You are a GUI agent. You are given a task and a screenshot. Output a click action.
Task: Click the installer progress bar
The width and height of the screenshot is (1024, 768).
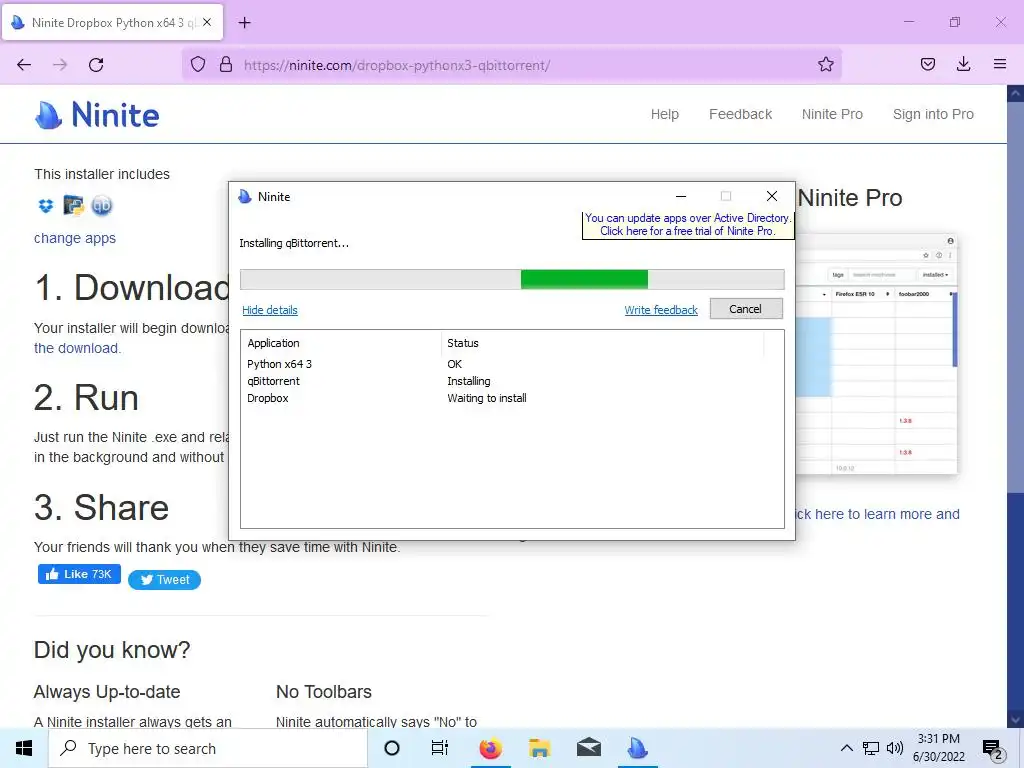[512, 280]
